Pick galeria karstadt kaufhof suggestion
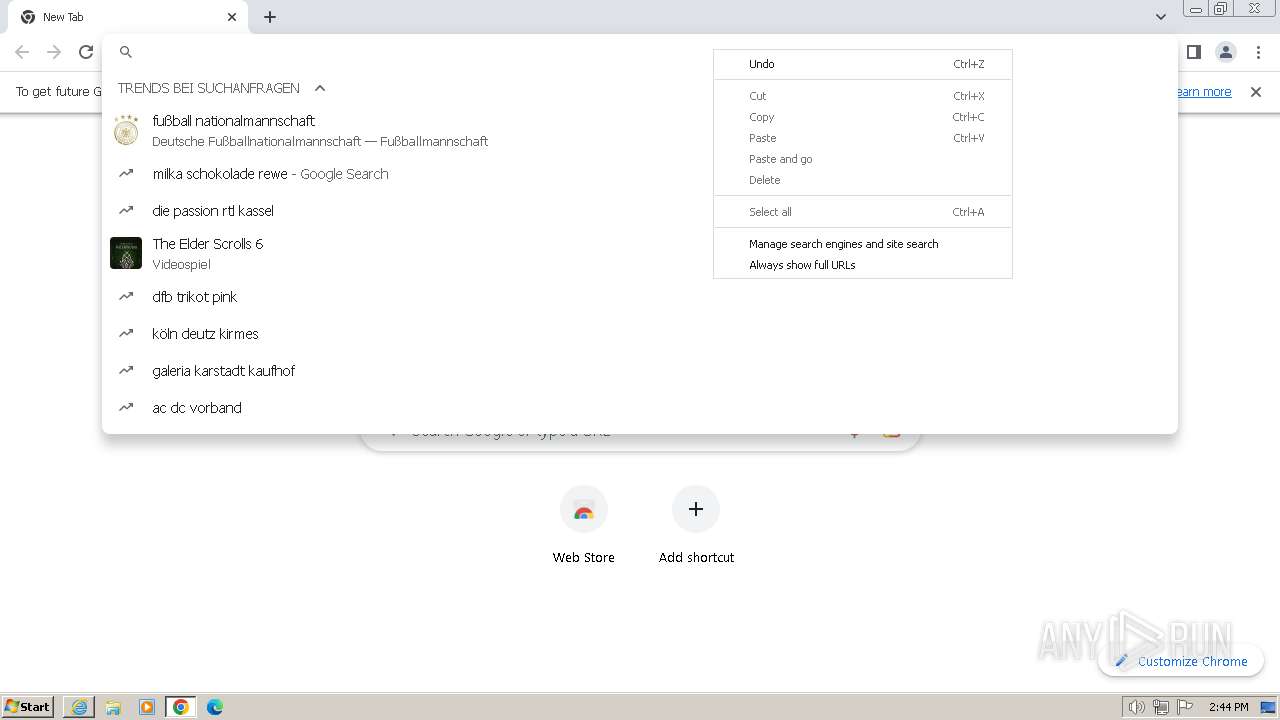Viewport: 1280px width, 720px height. point(640,371)
